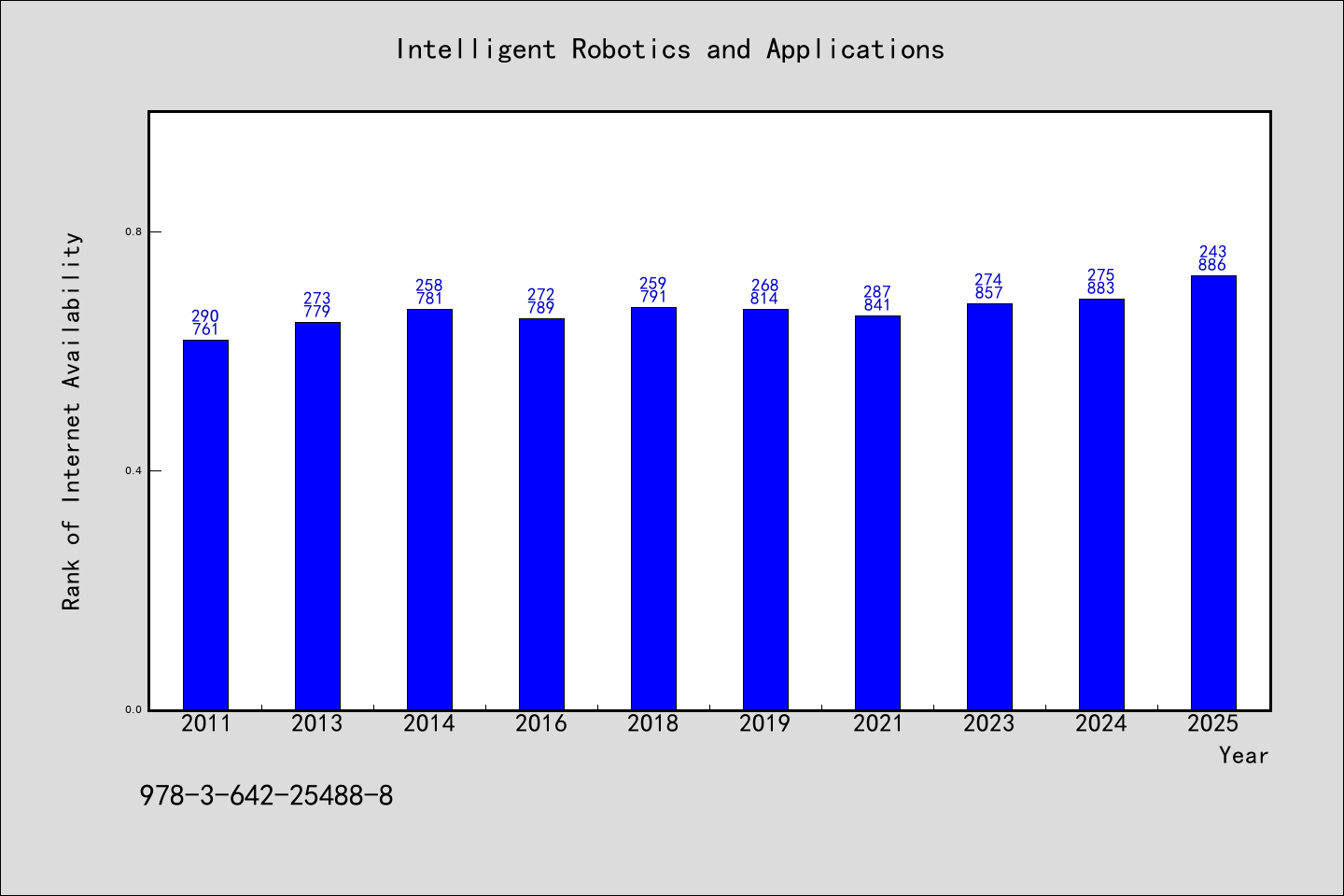Click the x-axis label 2023
Screen dimensions: 1344x896
989,723
